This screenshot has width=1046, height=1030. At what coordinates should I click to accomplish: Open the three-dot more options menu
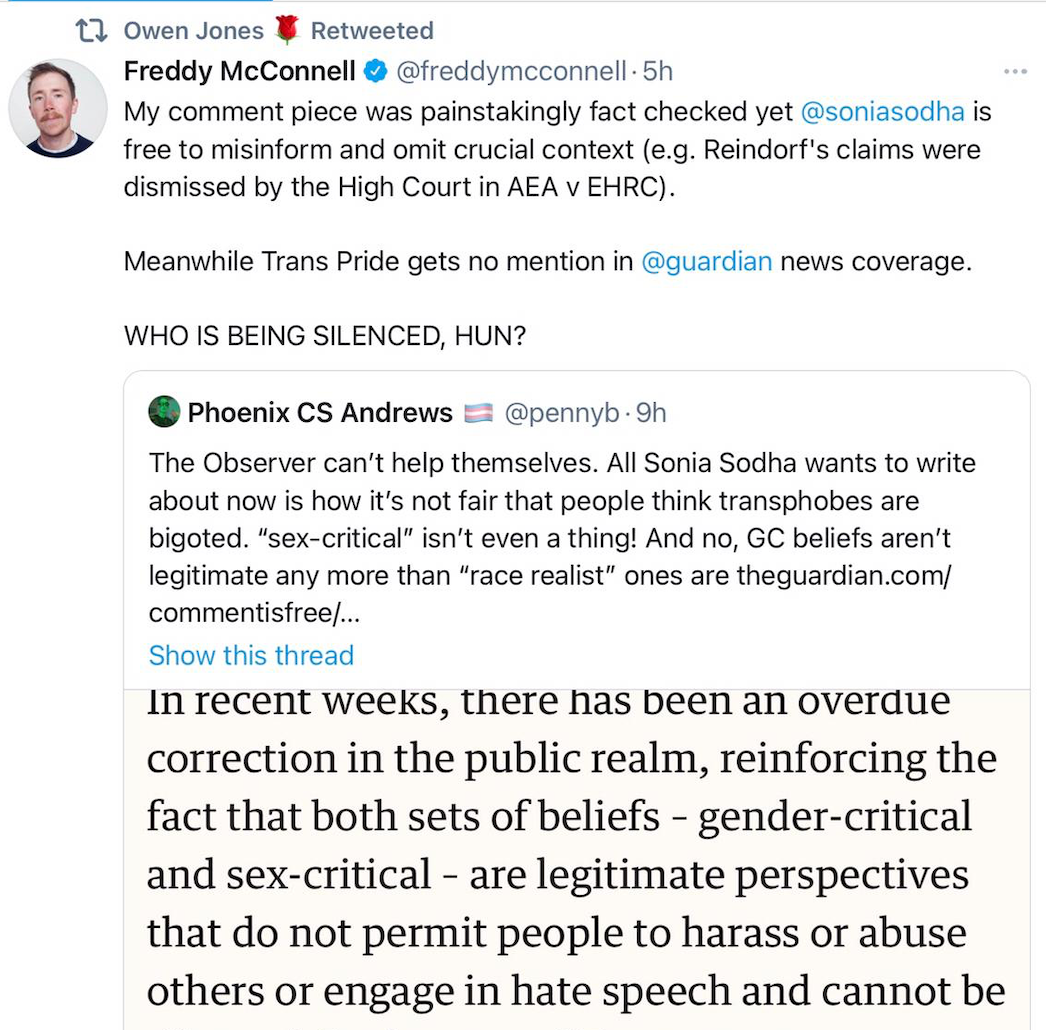(1014, 72)
